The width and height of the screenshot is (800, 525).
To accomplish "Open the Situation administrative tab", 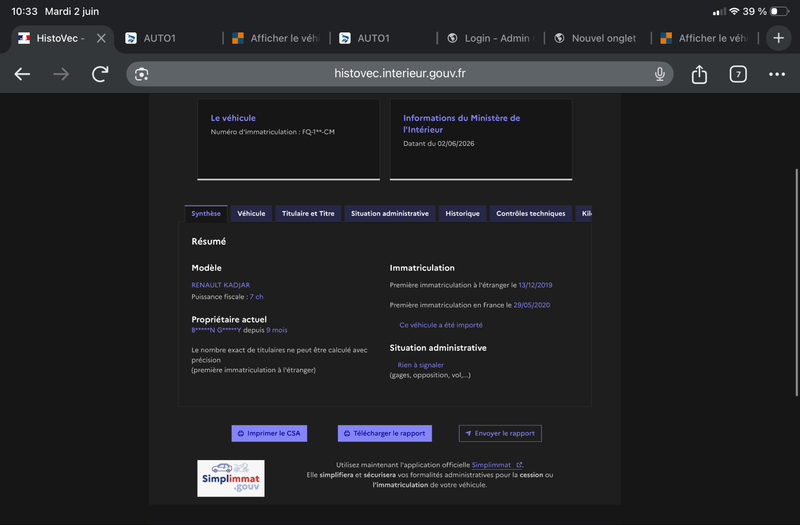I will (390, 214).
